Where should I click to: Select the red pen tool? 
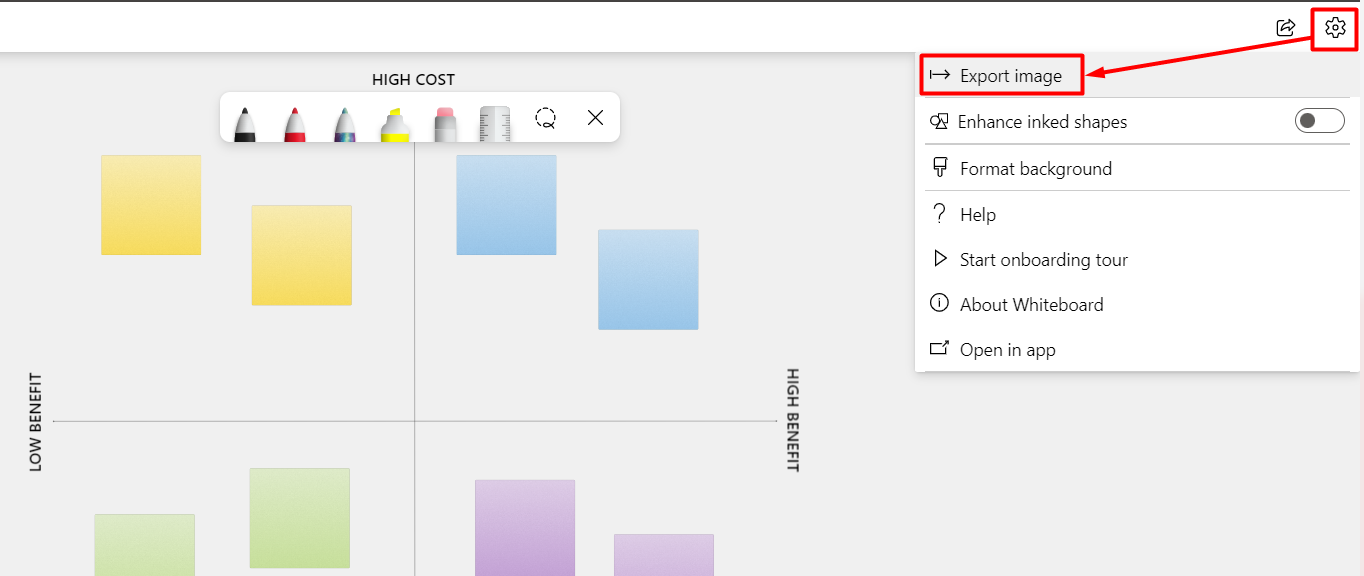(x=294, y=123)
